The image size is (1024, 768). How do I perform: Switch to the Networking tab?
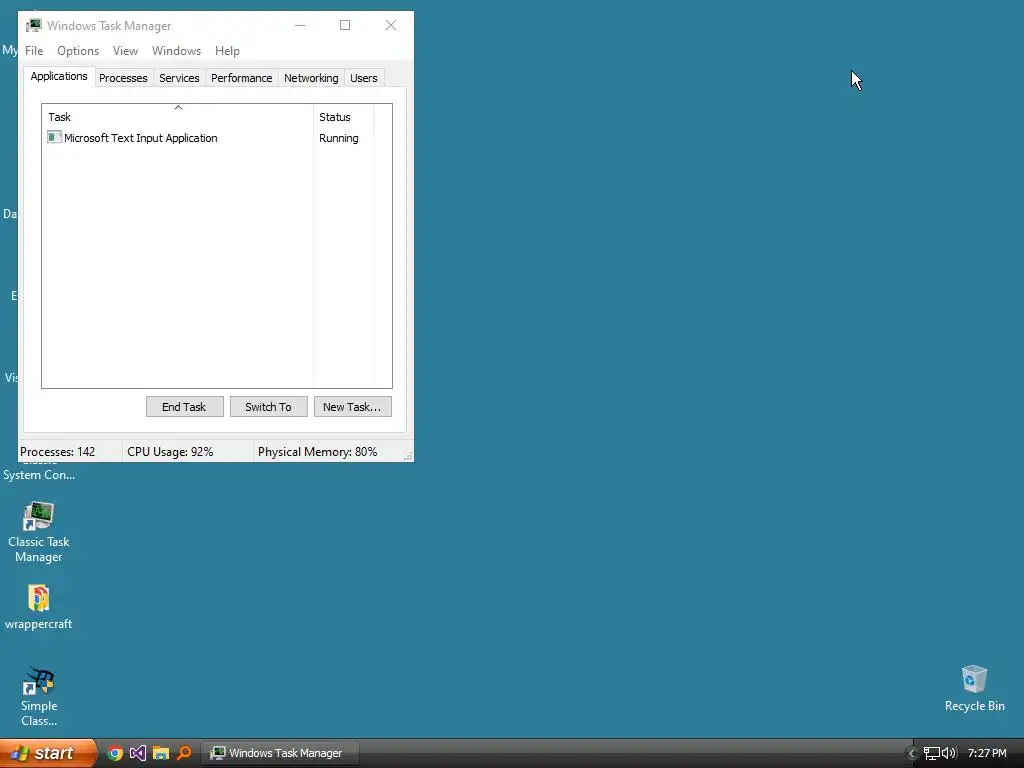[x=312, y=78]
